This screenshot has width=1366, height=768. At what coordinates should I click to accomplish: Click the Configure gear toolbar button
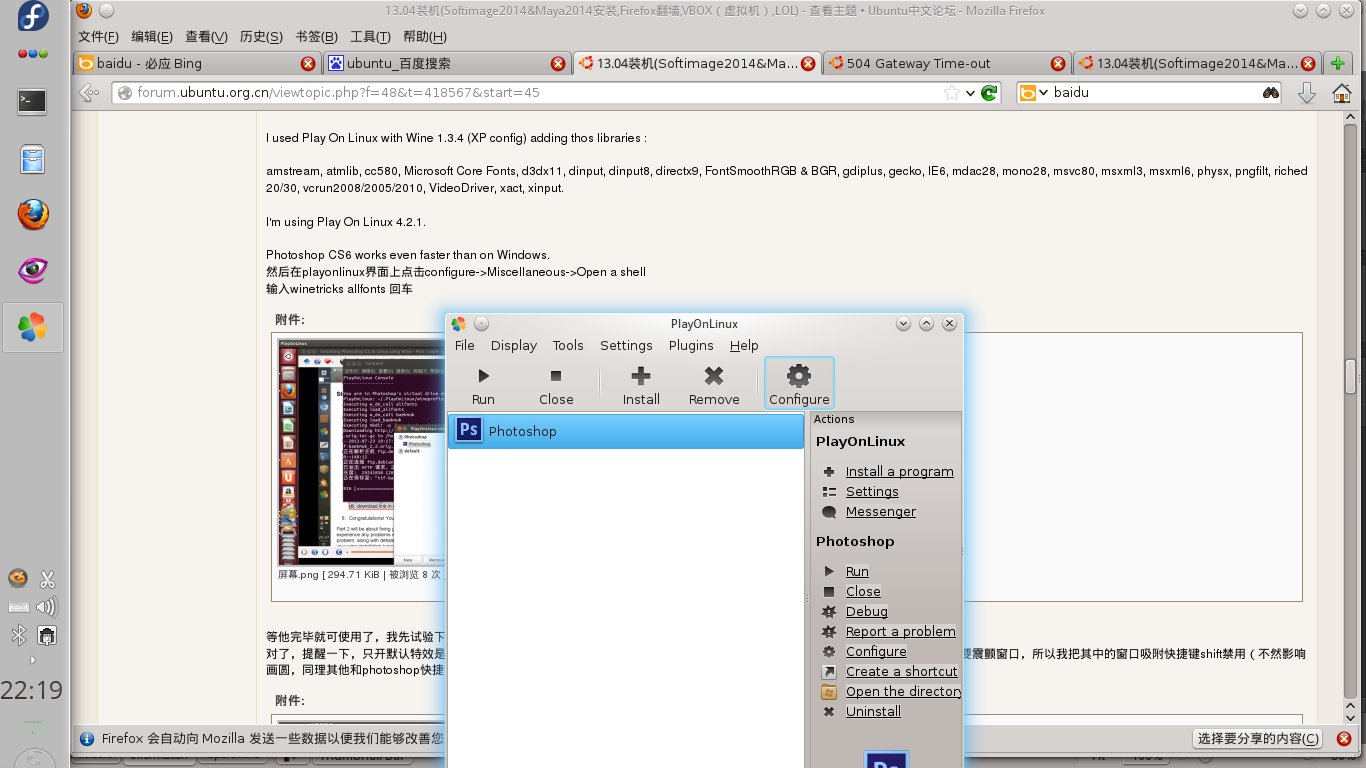click(799, 385)
